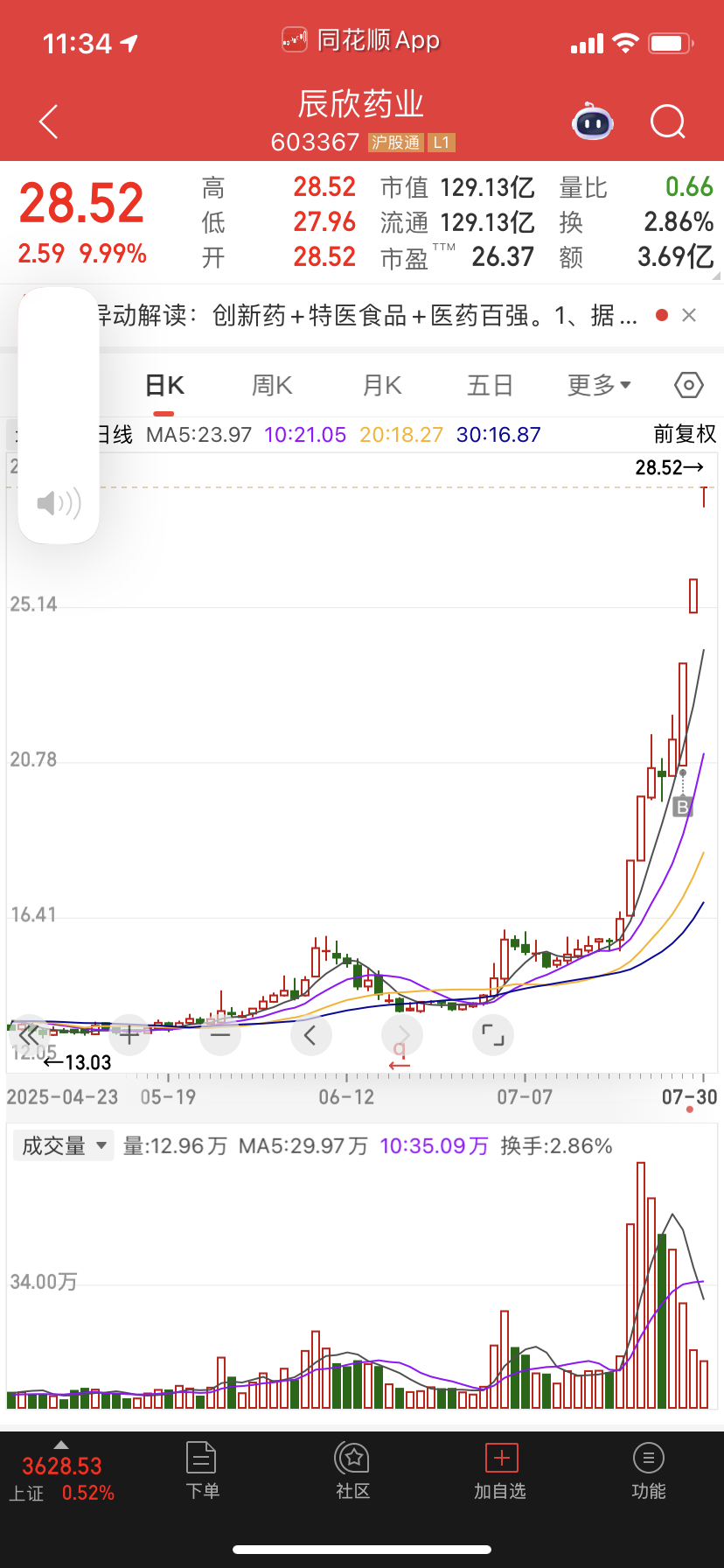Viewport: 724px width, 1568px height.
Task: Tap the L1 quote level badge
Action: (441, 143)
